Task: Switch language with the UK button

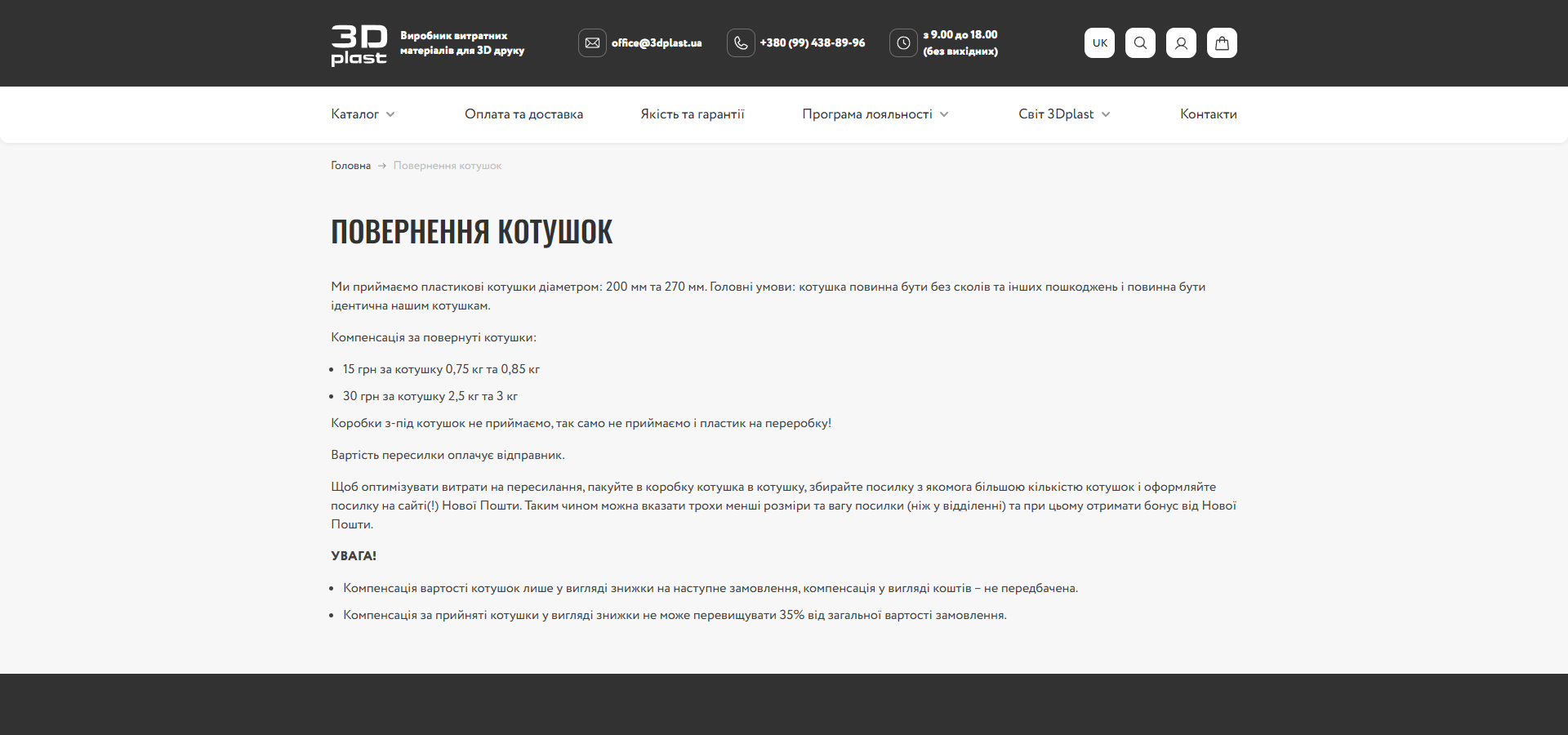Action: (x=1099, y=42)
